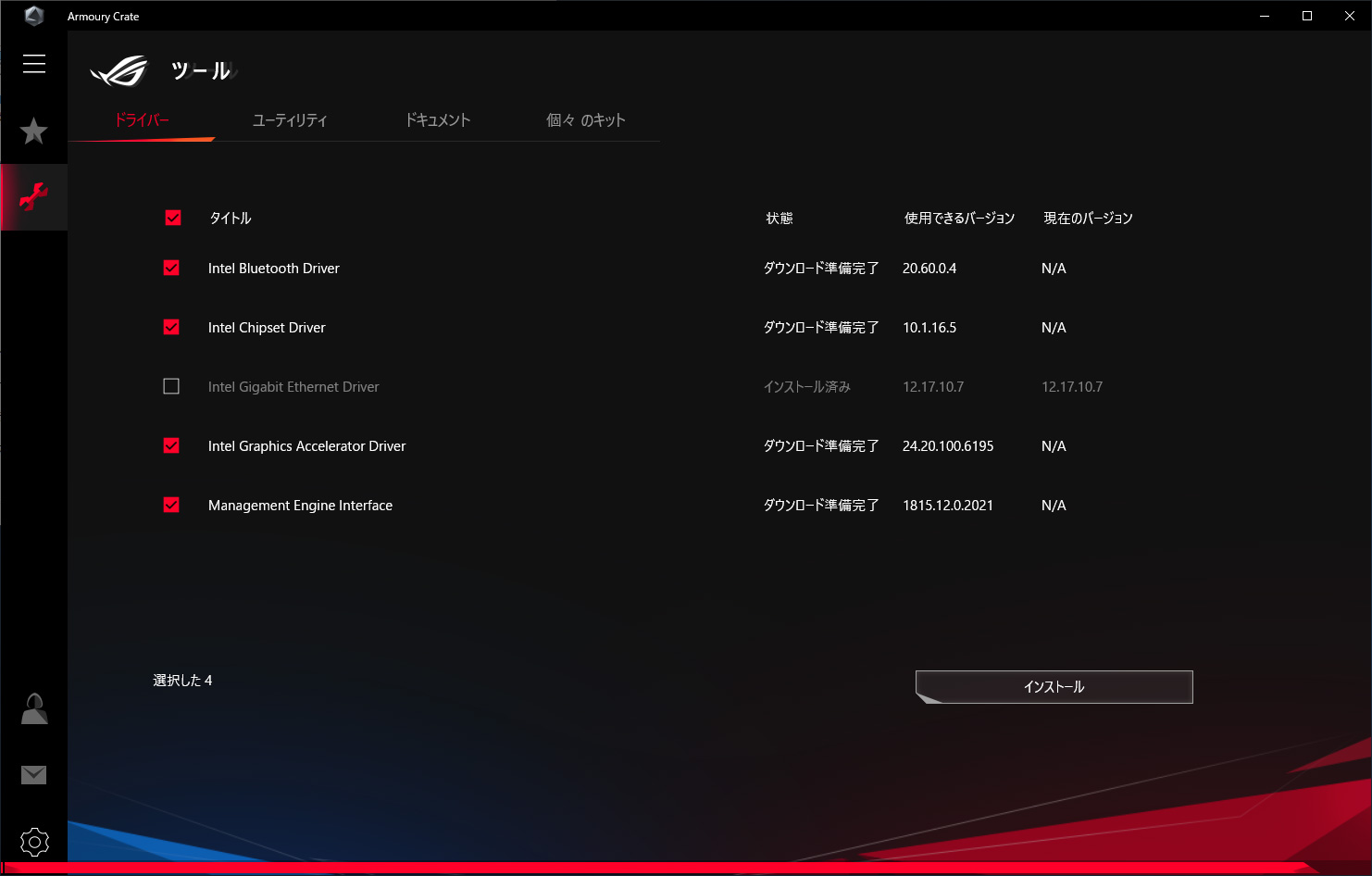Click the インストール button
The image size is (1372, 876).
pyautogui.click(x=1054, y=687)
